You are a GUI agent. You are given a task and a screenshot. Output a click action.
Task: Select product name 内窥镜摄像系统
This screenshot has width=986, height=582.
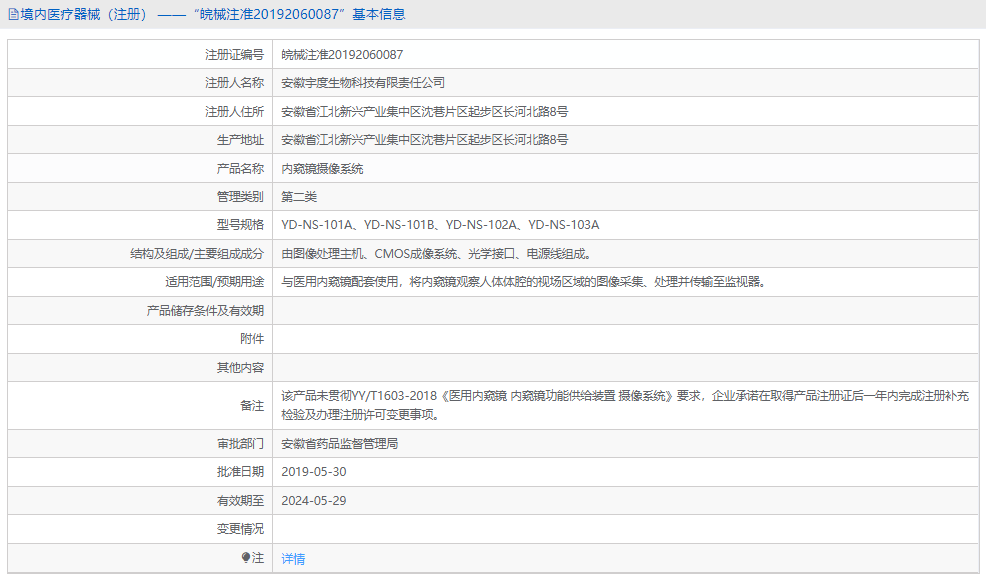[x=322, y=168]
